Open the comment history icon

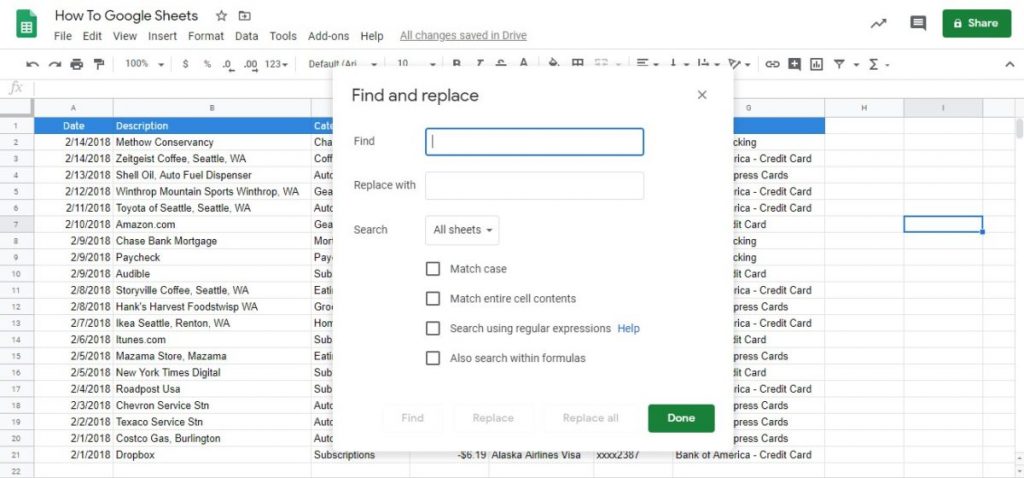917,23
